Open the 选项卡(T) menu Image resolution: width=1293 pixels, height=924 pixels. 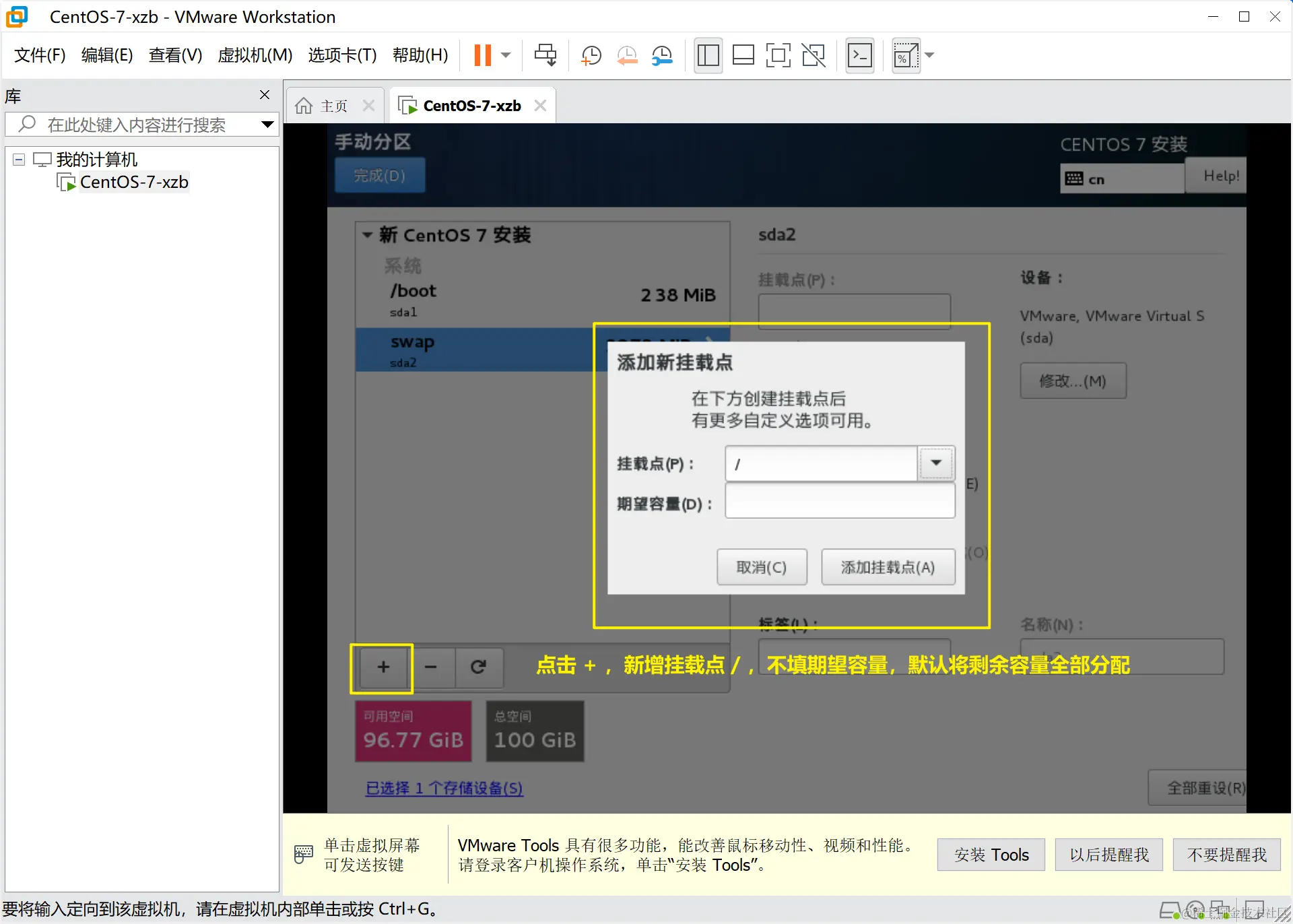(342, 55)
